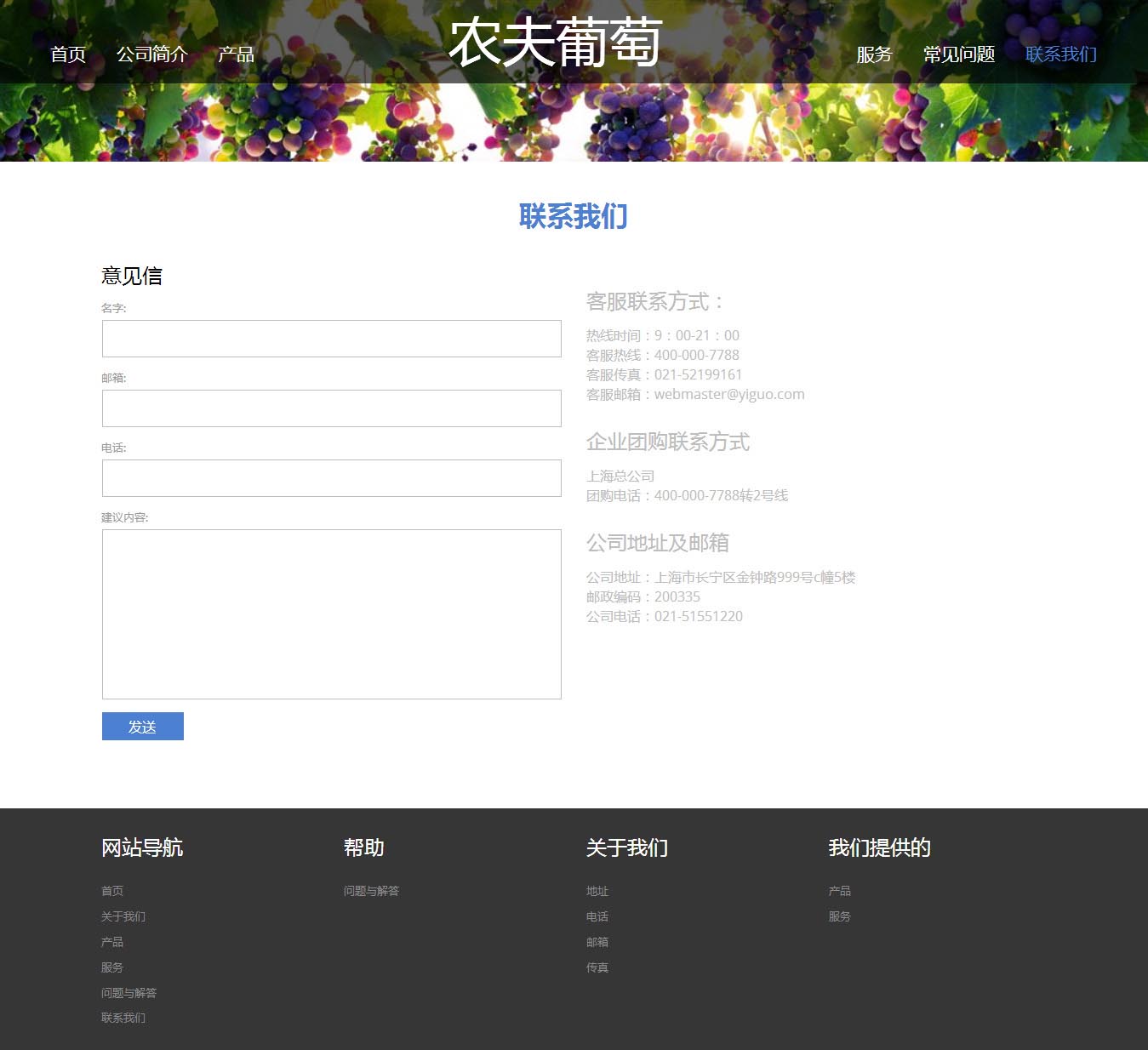Click the 客服热线：400-000-7788 text

[x=663, y=355]
